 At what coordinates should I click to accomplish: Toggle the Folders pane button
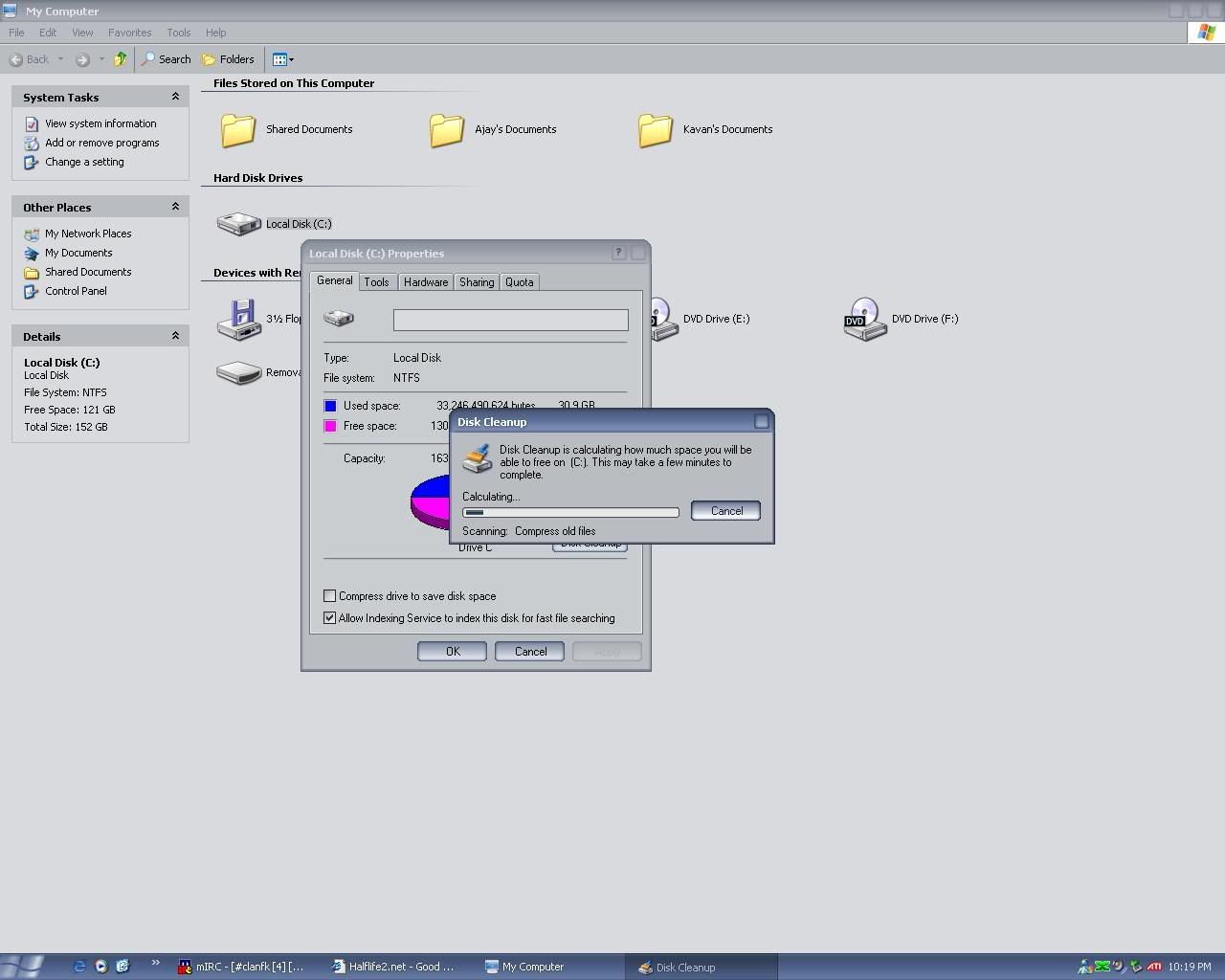point(228,59)
